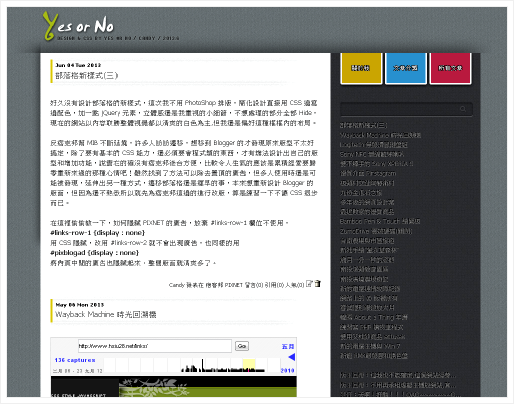
Task: Click the delete post trash icon
Action: 318,283
